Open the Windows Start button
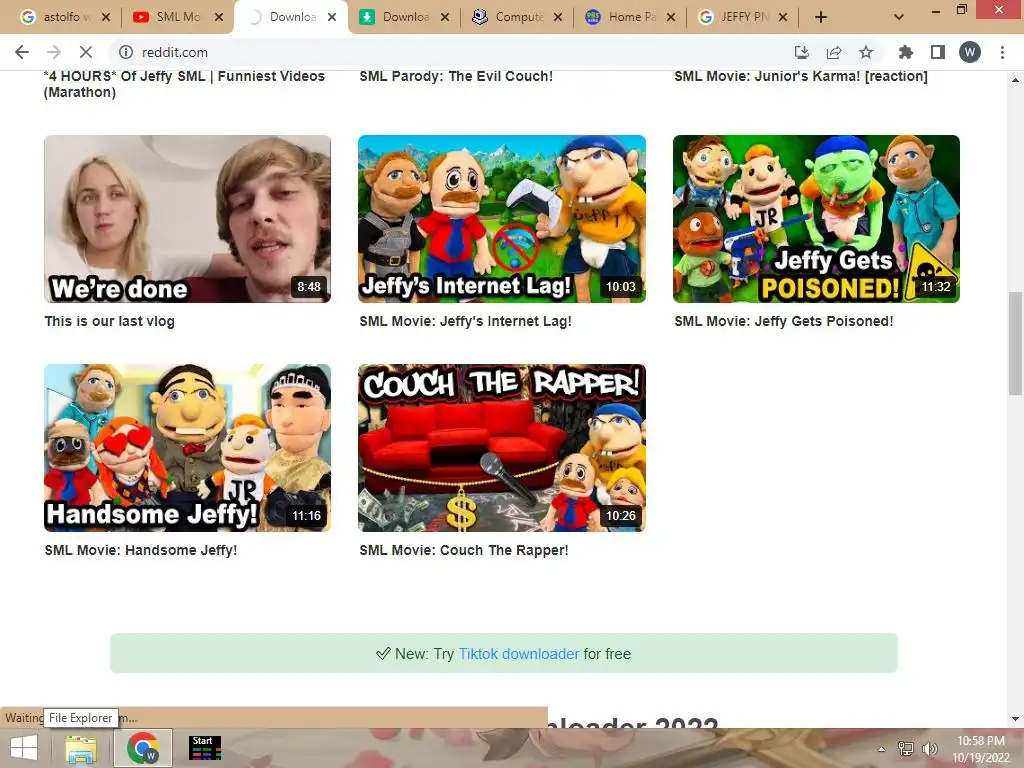 point(24,748)
